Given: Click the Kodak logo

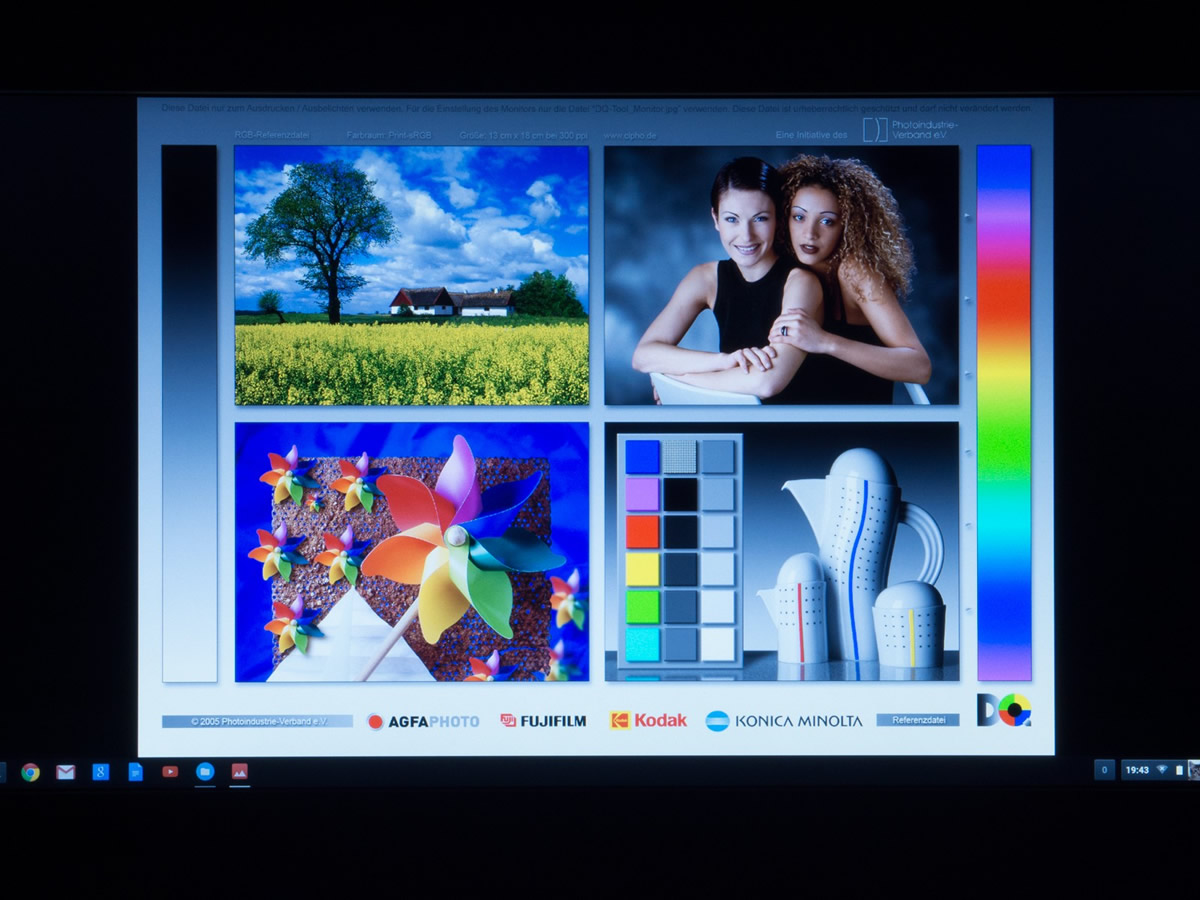Looking at the screenshot, I should tap(648, 720).
